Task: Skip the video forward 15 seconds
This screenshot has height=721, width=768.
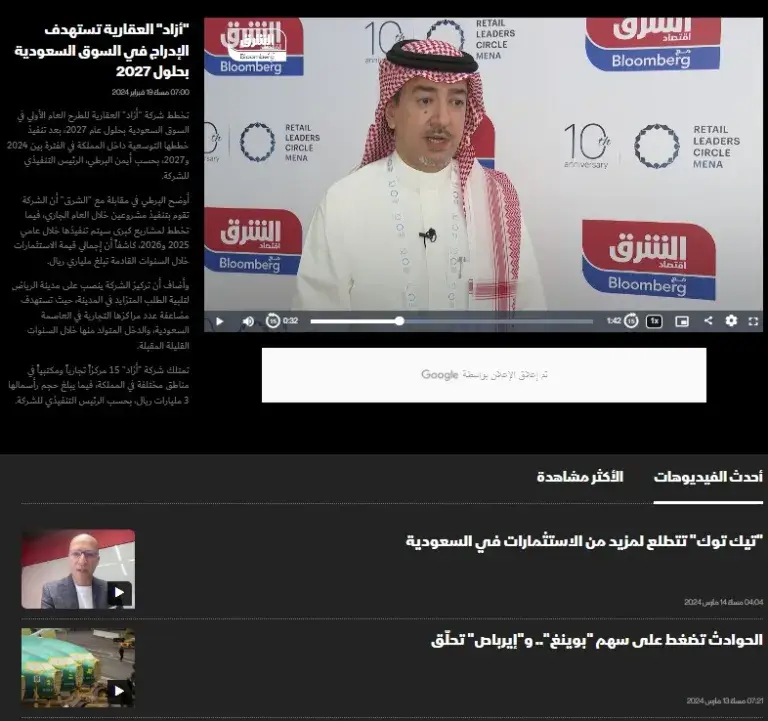Action: pos(631,321)
